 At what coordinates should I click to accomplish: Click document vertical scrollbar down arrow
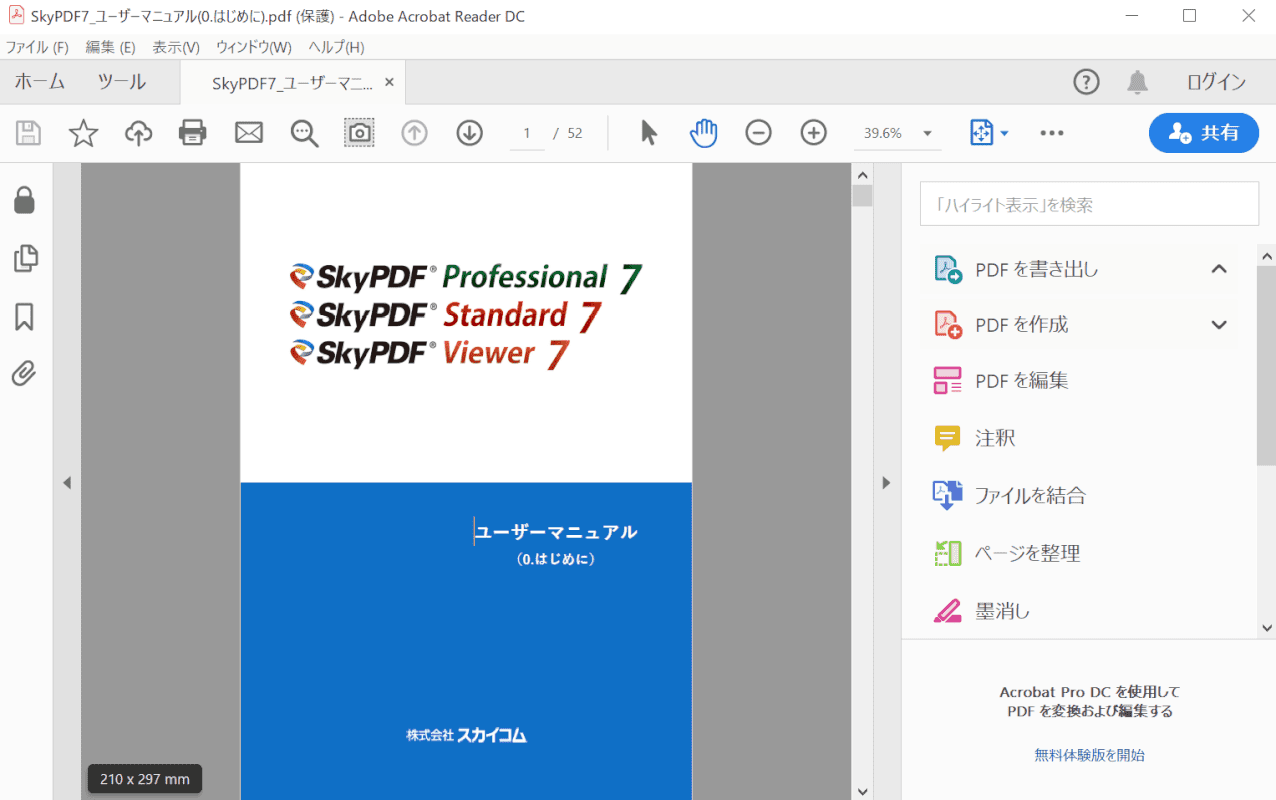(x=862, y=790)
